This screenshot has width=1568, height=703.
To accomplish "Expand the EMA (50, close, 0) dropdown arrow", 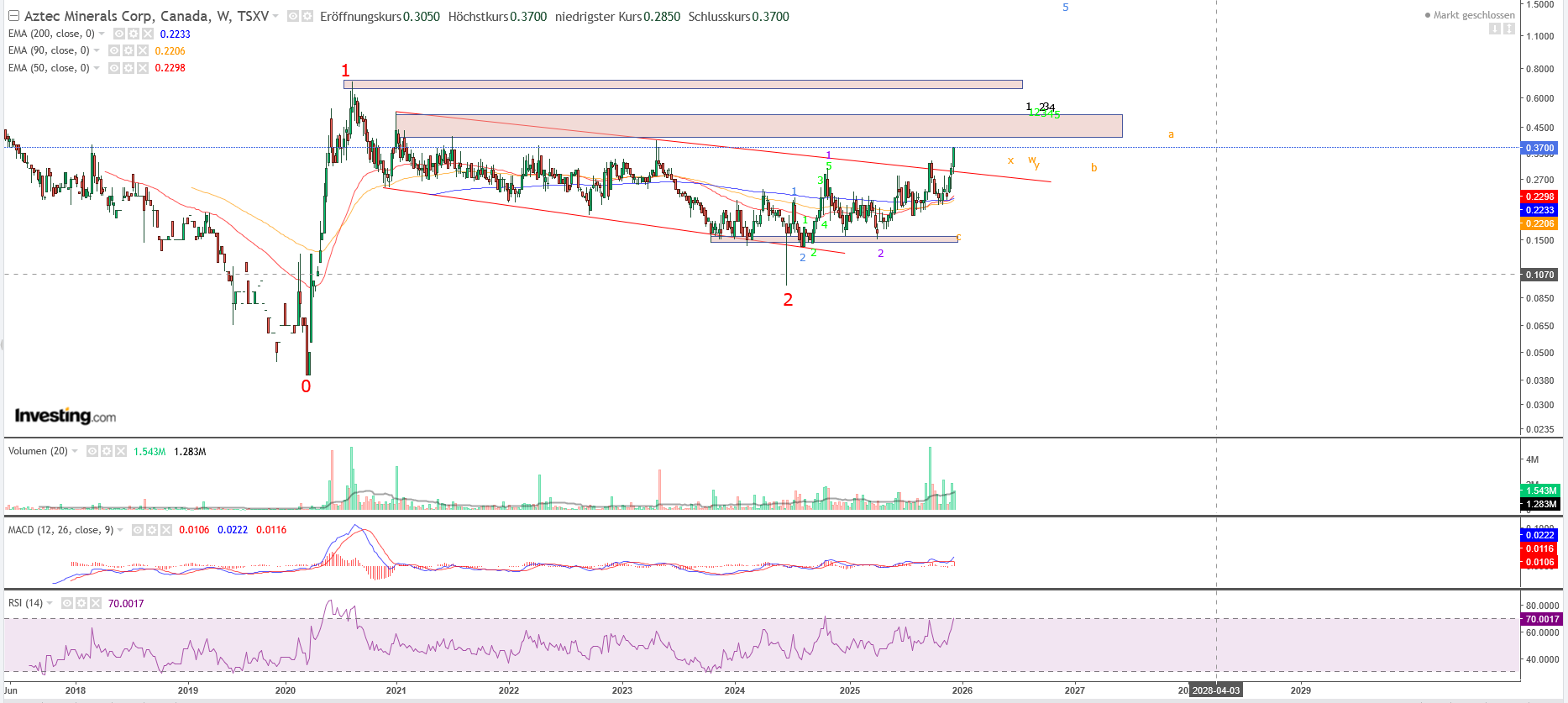I will click(97, 68).
